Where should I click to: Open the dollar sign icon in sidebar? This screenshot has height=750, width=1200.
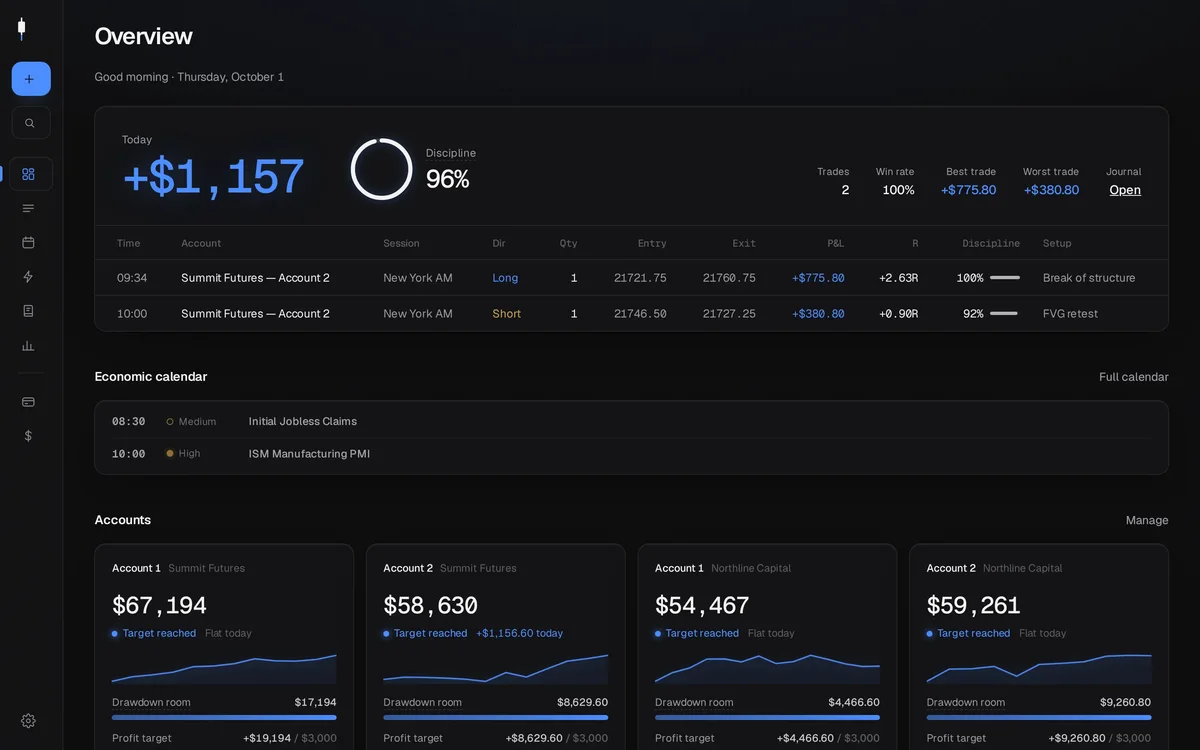click(28, 436)
